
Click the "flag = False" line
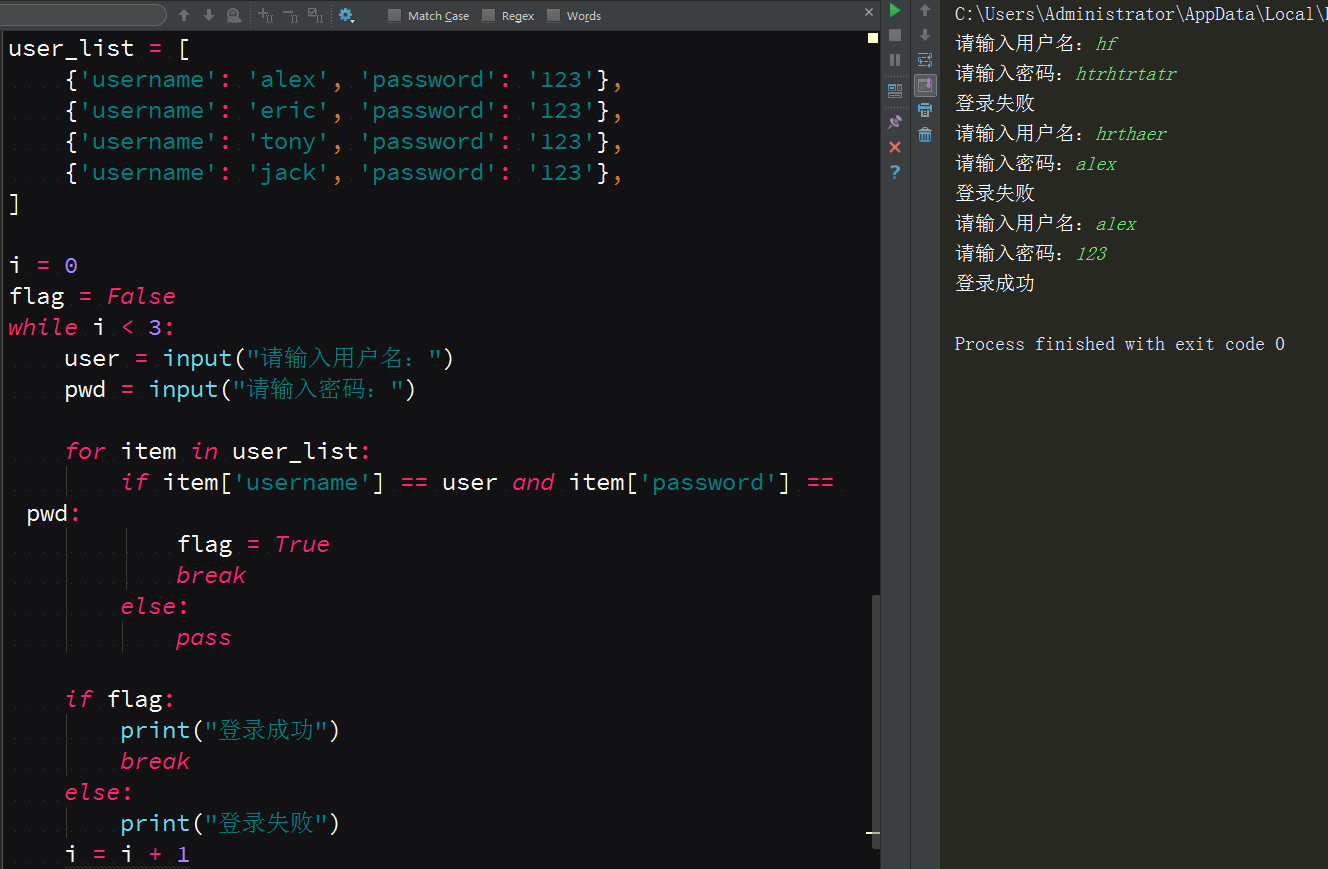point(92,296)
